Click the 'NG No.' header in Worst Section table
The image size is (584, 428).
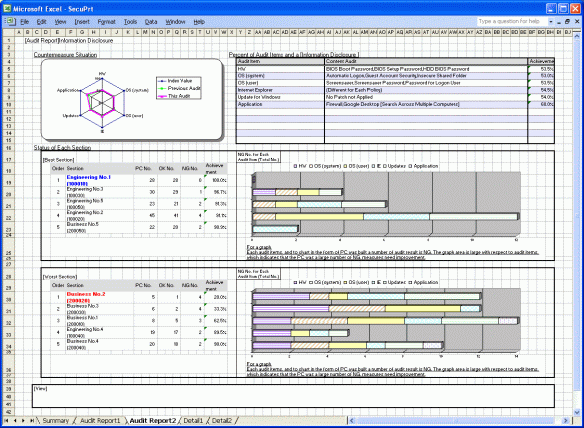click(x=190, y=285)
